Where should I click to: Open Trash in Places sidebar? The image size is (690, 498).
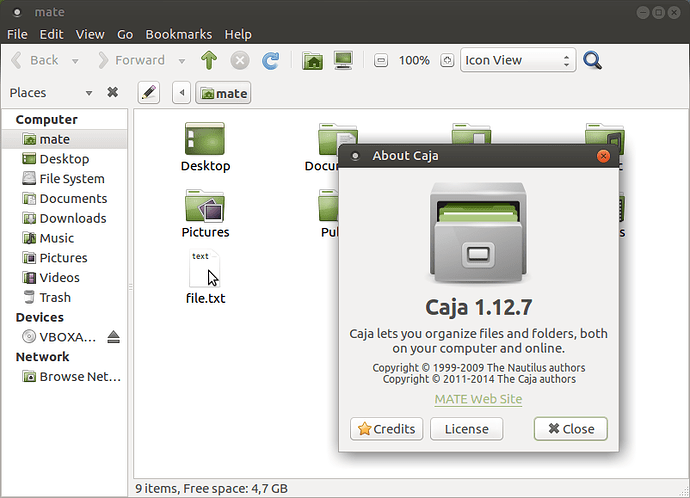click(x=64, y=297)
